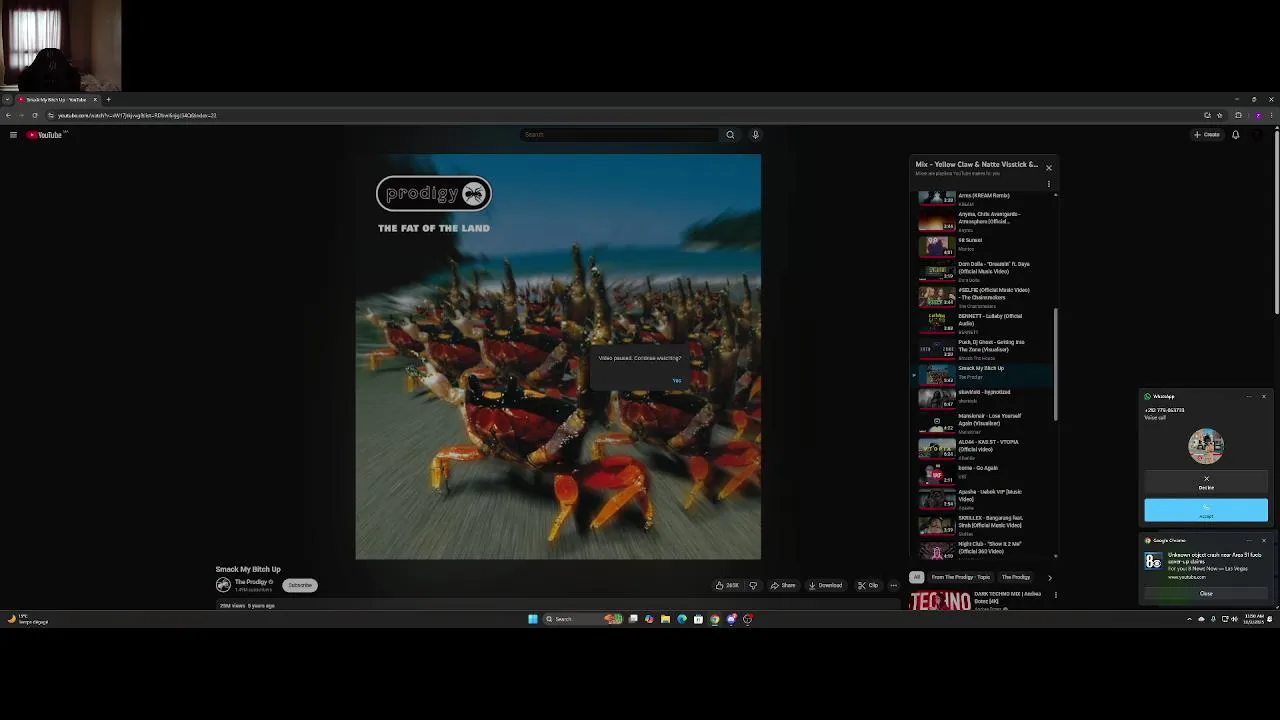Show more filter chips with the arrow
Viewport: 1280px width, 720px height.
(x=1049, y=577)
